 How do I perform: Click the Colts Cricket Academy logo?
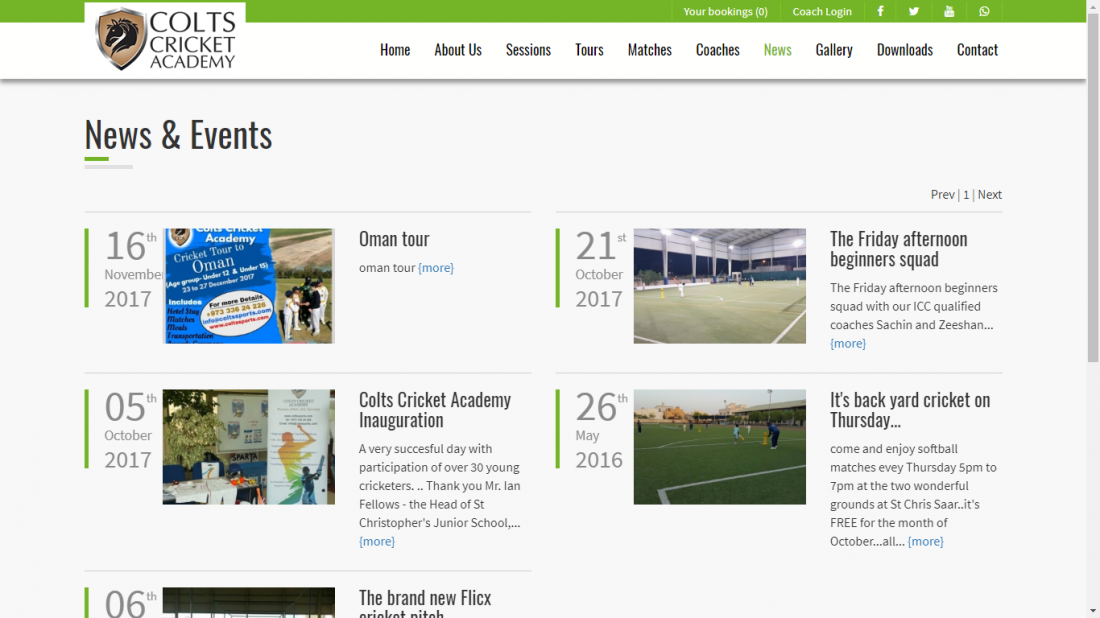click(x=165, y=39)
